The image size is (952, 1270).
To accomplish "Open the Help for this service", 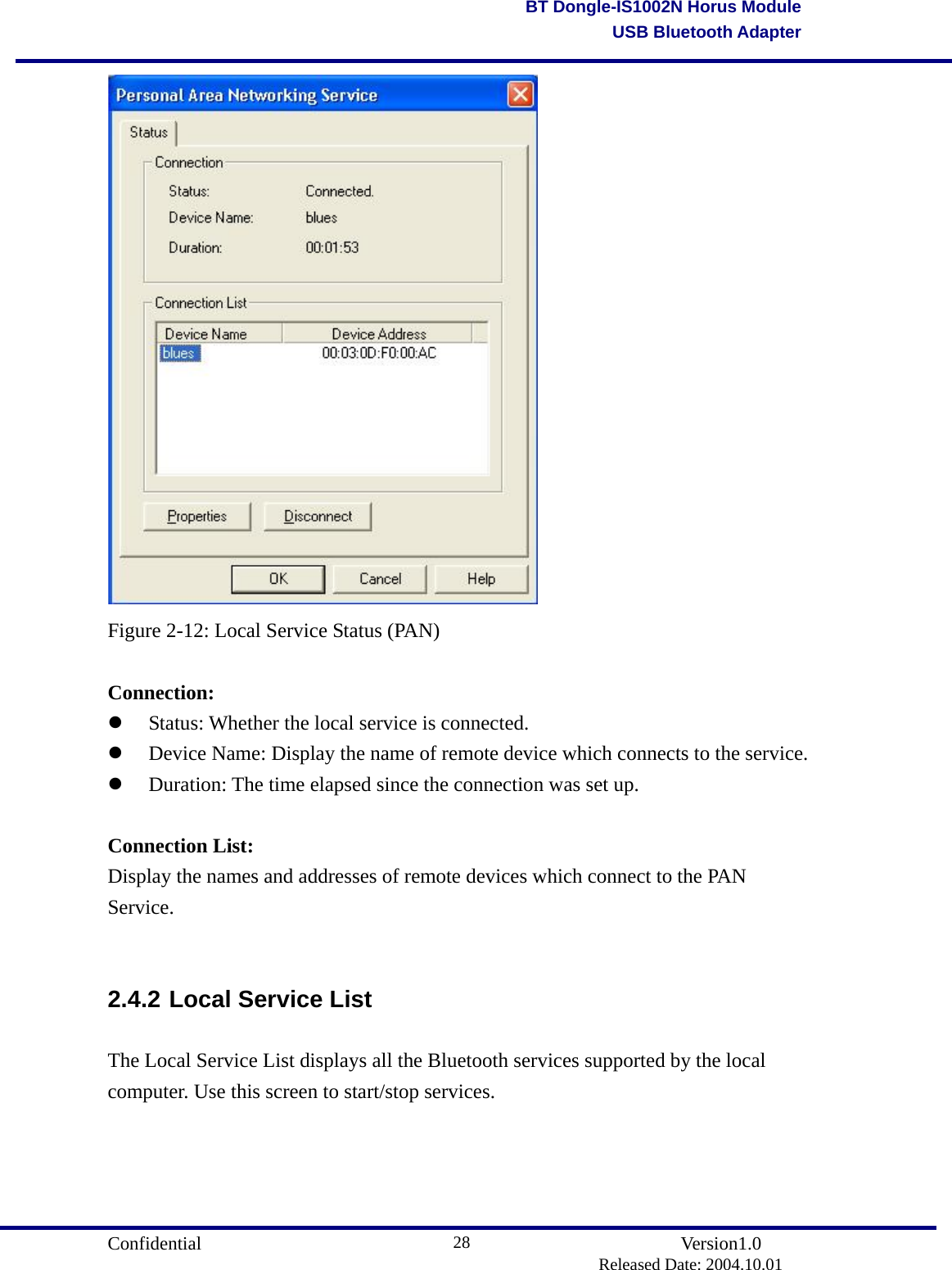I will pyautogui.click(x=481, y=578).
